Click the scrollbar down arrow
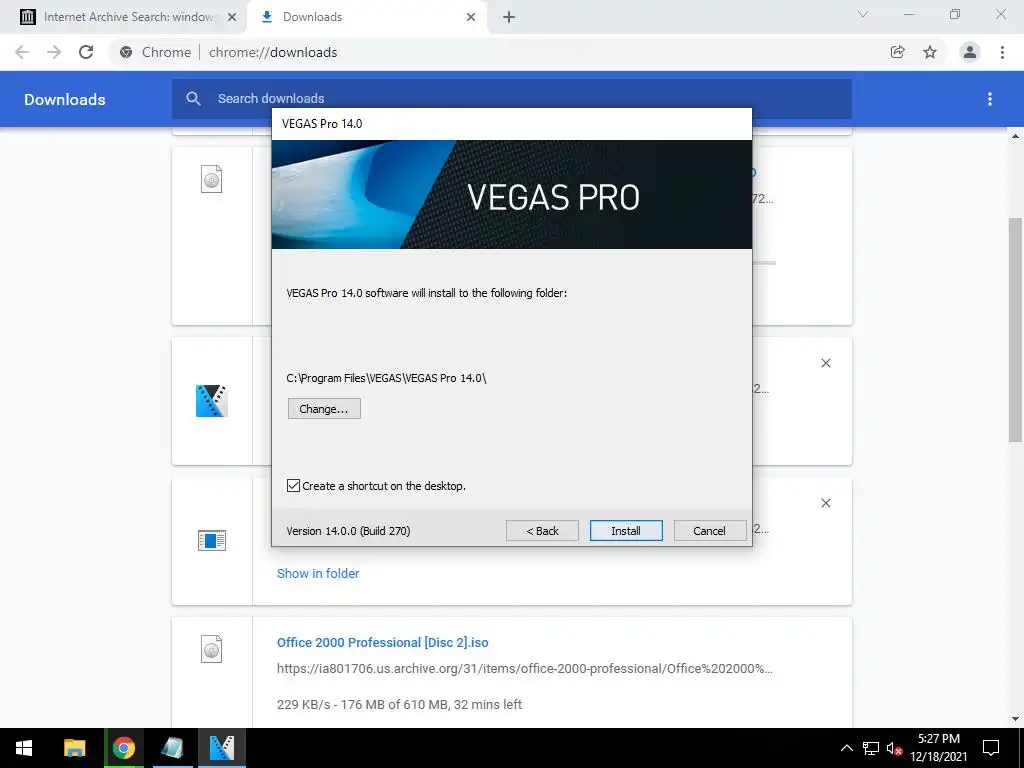This screenshot has height=768, width=1024. tap(1015, 719)
